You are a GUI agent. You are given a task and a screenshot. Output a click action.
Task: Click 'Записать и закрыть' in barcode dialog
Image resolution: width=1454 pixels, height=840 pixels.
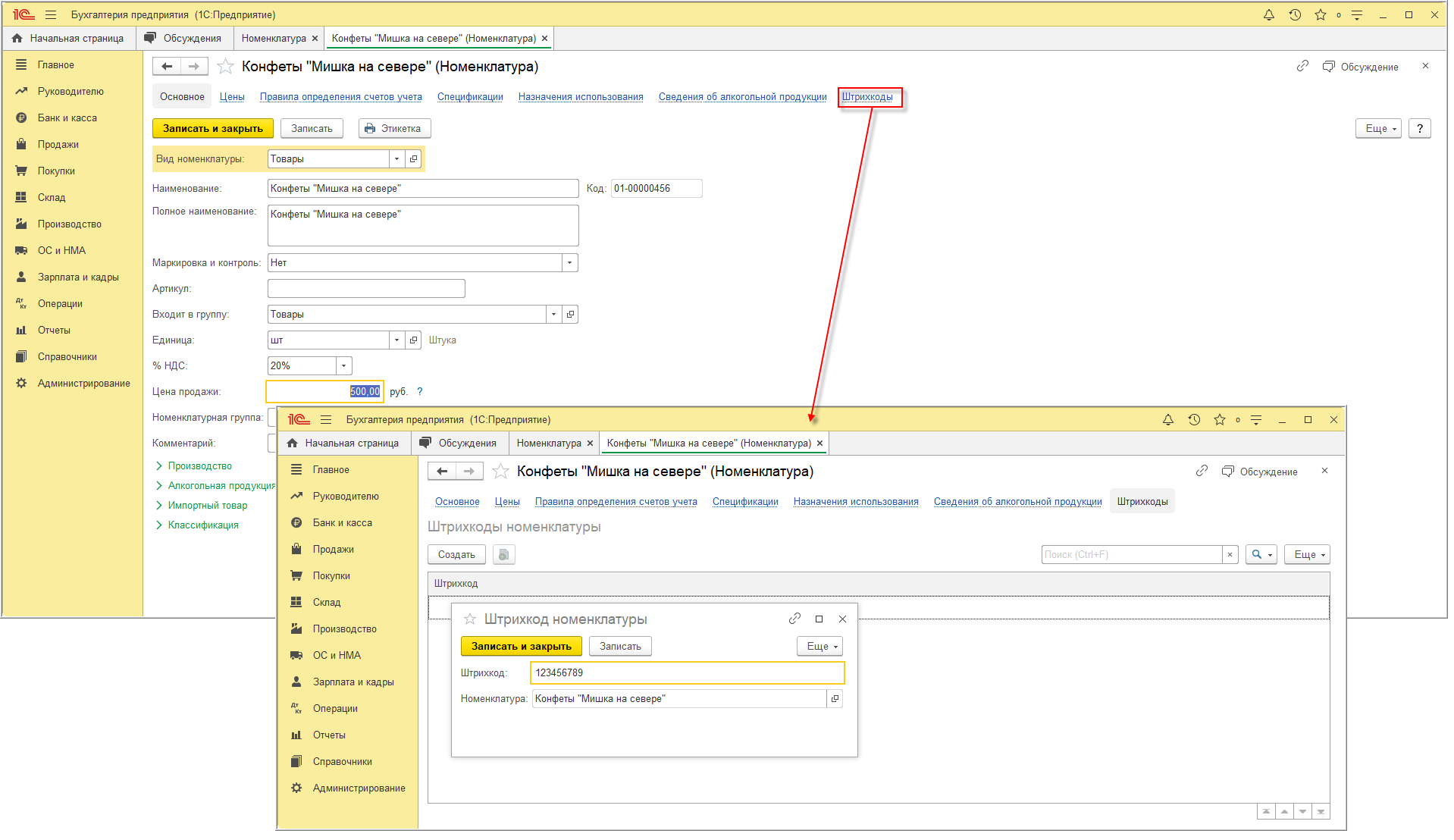522,646
